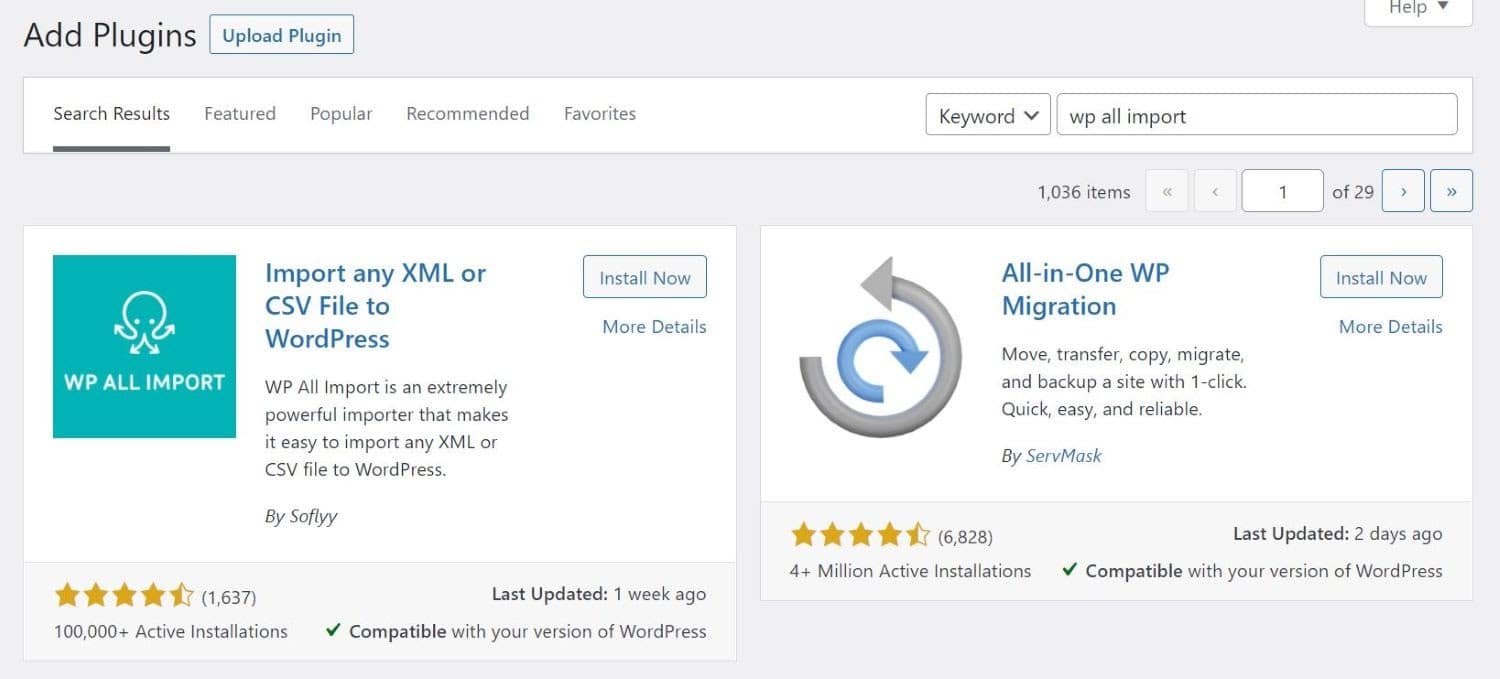Click the star rating of WP All Import
Viewport: 1500px width, 679px height.
click(x=124, y=597)
